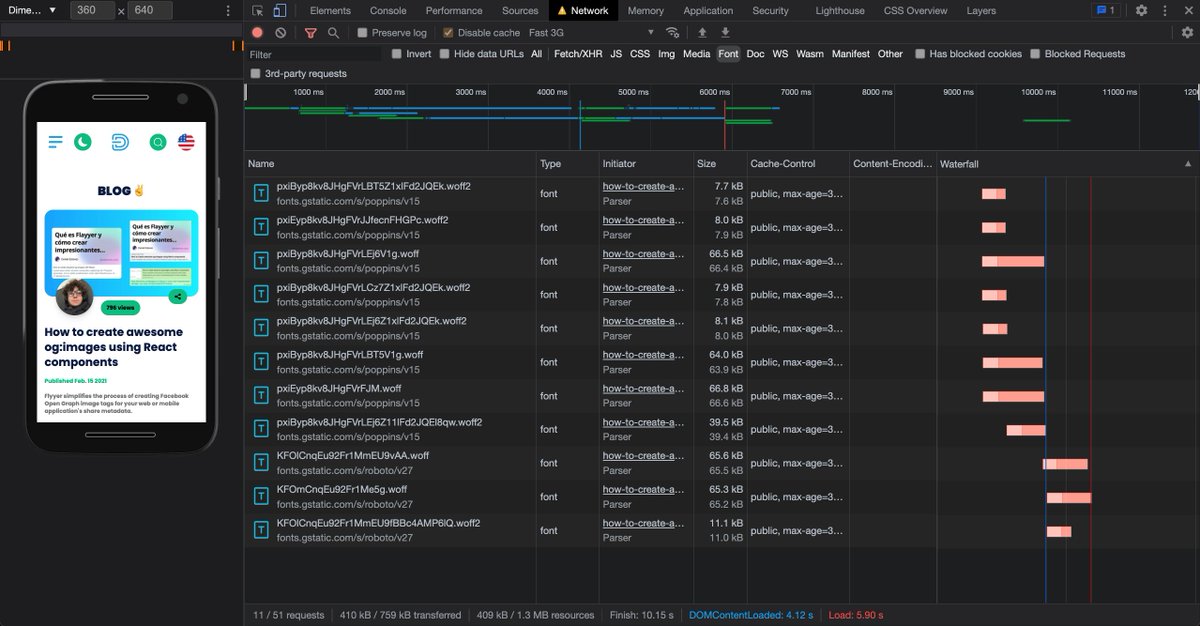
Task: Sort by the Waterfall column header
Action: (x=1066, y=163)
